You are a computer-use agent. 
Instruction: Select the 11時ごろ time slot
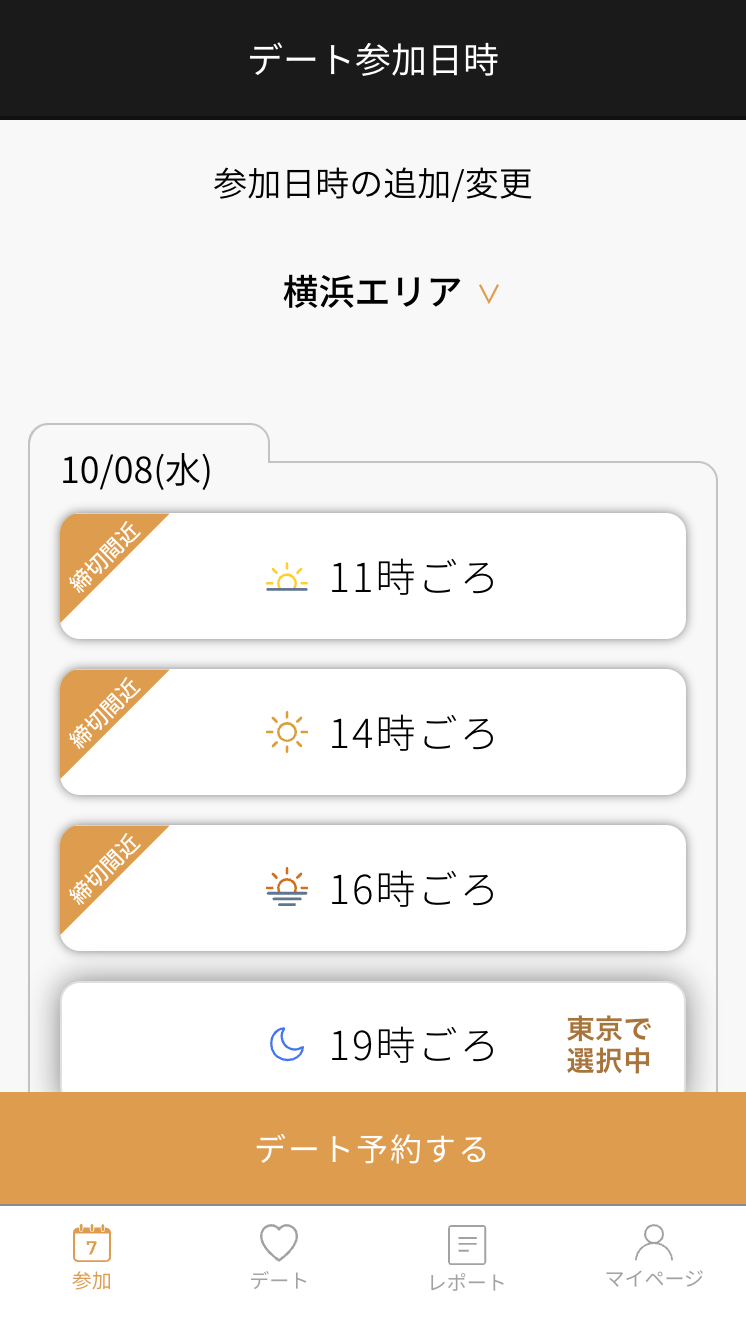click(x=412, y=577)
